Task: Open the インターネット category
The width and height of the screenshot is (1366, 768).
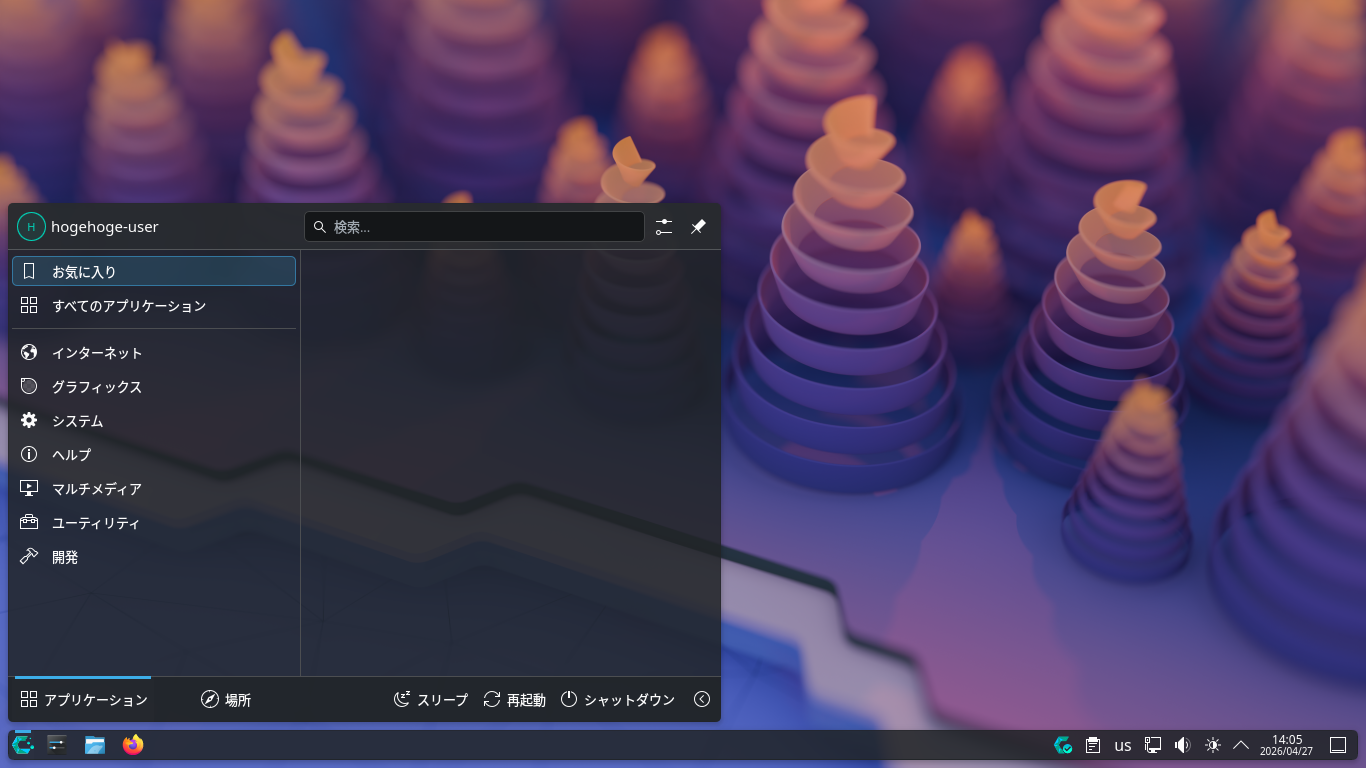Action: click(96, 352)
